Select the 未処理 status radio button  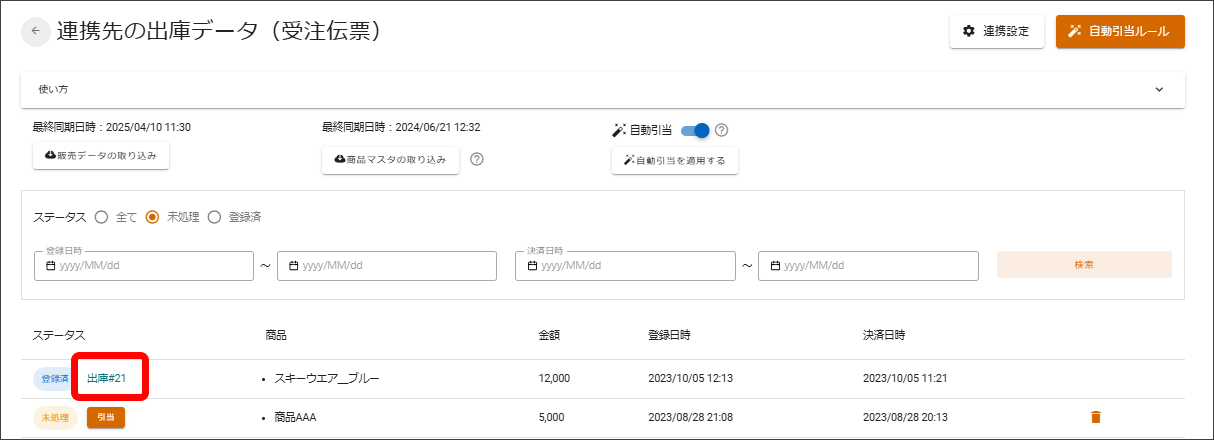pos(153,217)
